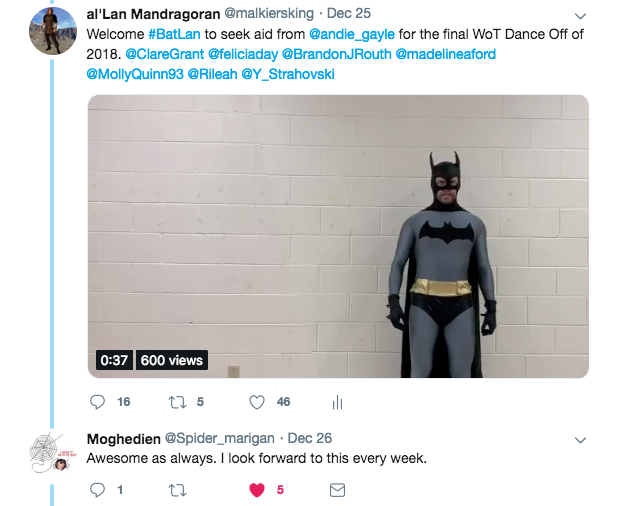Open al'Lan Mandragoran's profile avatar
624x506 pixels.
tap(53, 31)
